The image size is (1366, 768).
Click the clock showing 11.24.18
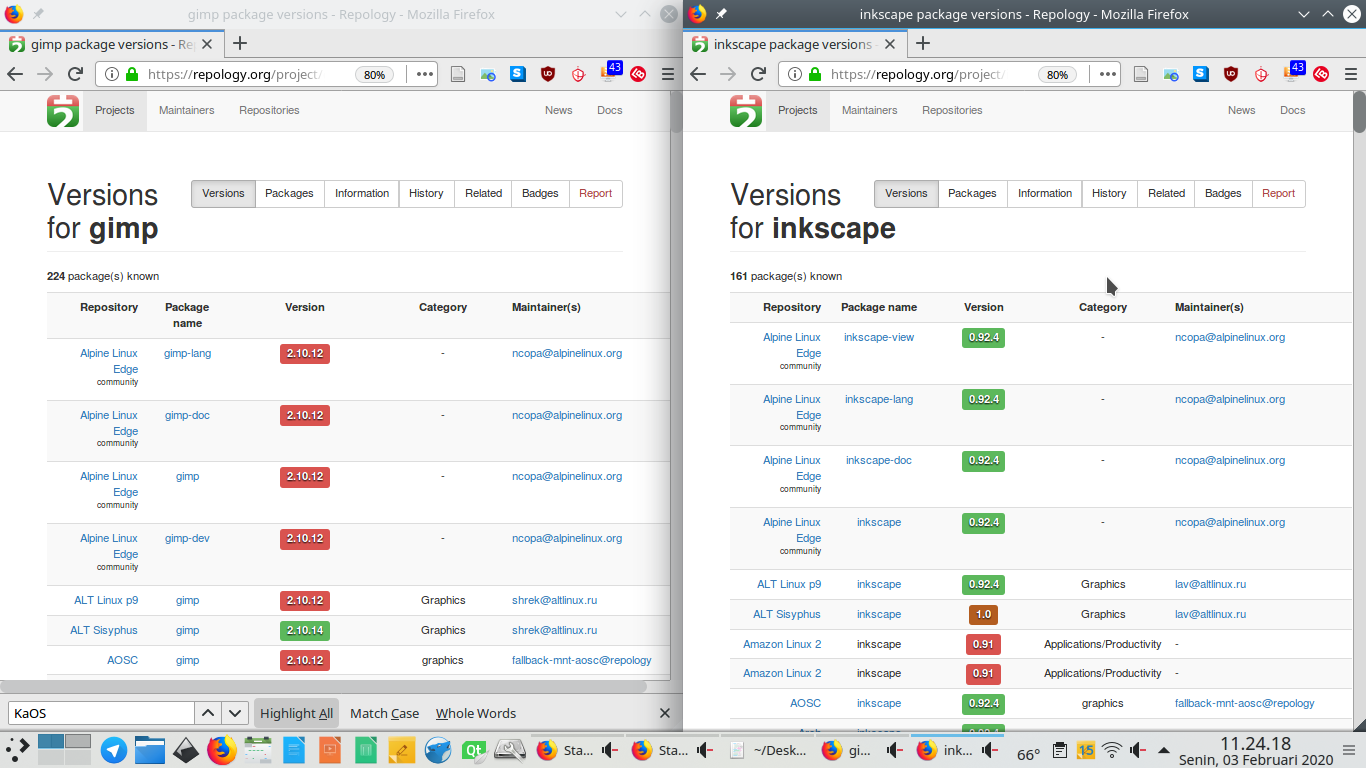point(1255,750)
